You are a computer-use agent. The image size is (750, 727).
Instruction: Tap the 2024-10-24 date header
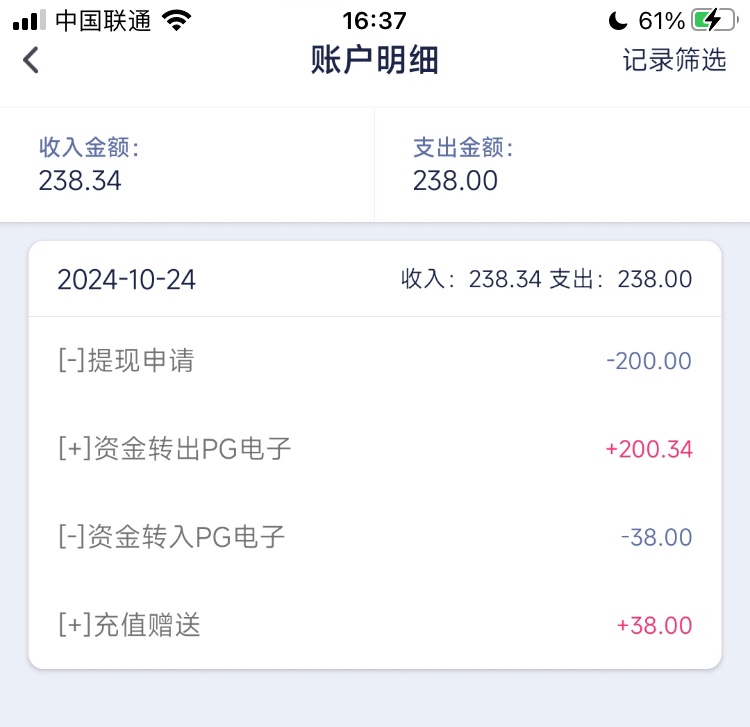127,279
